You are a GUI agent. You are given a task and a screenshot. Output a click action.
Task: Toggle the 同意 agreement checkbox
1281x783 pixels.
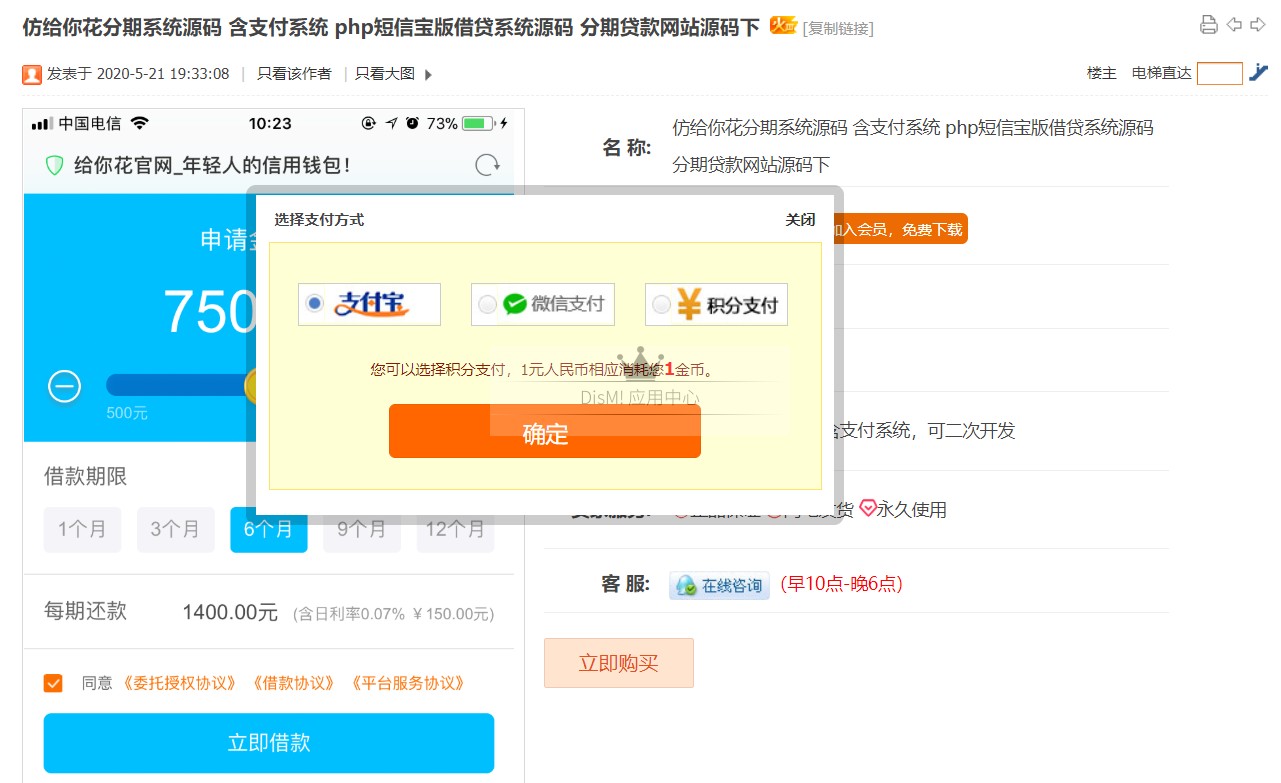[x=53, y=683]
